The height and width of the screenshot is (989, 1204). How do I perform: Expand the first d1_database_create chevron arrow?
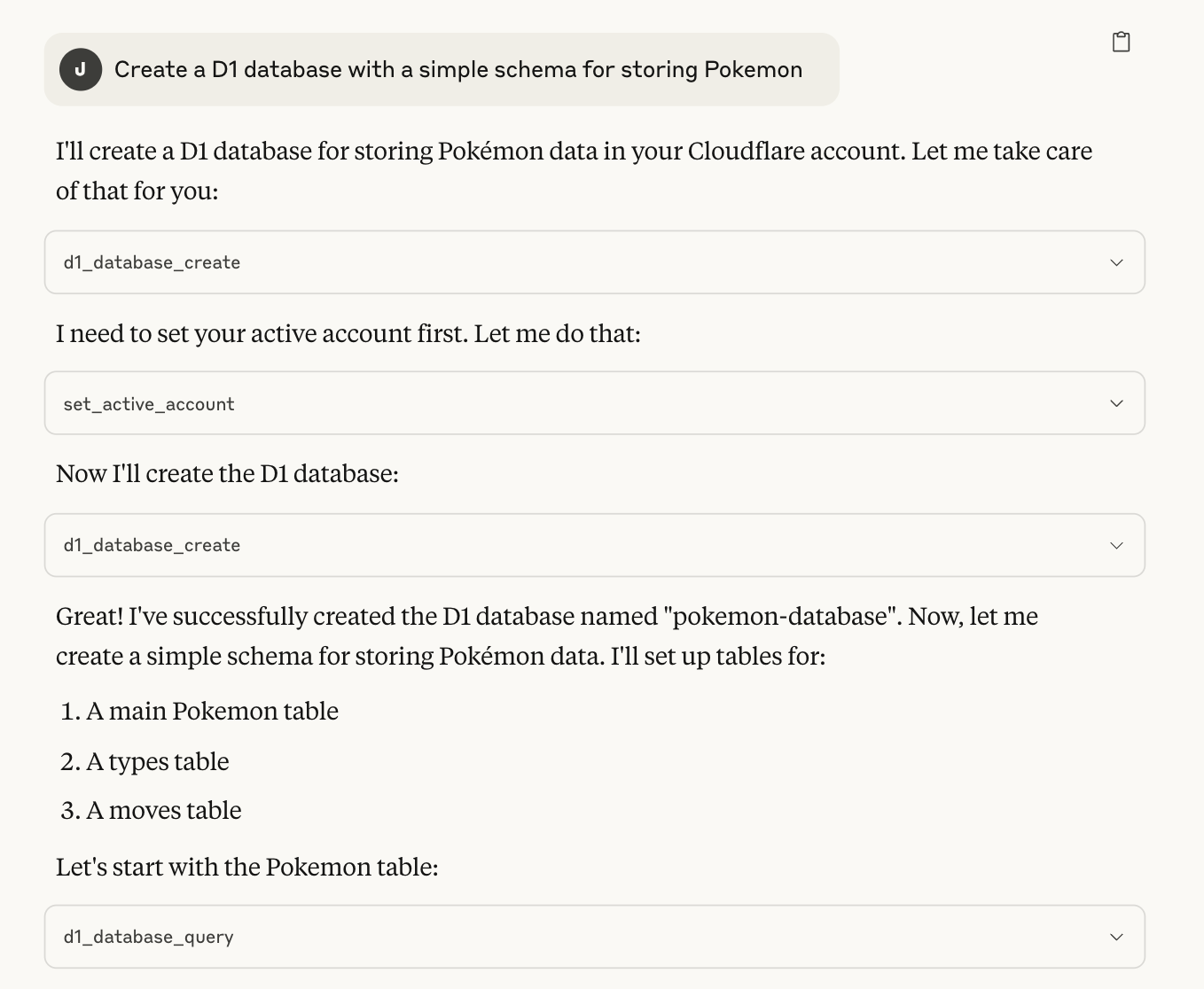click(x=1116, y=262)
